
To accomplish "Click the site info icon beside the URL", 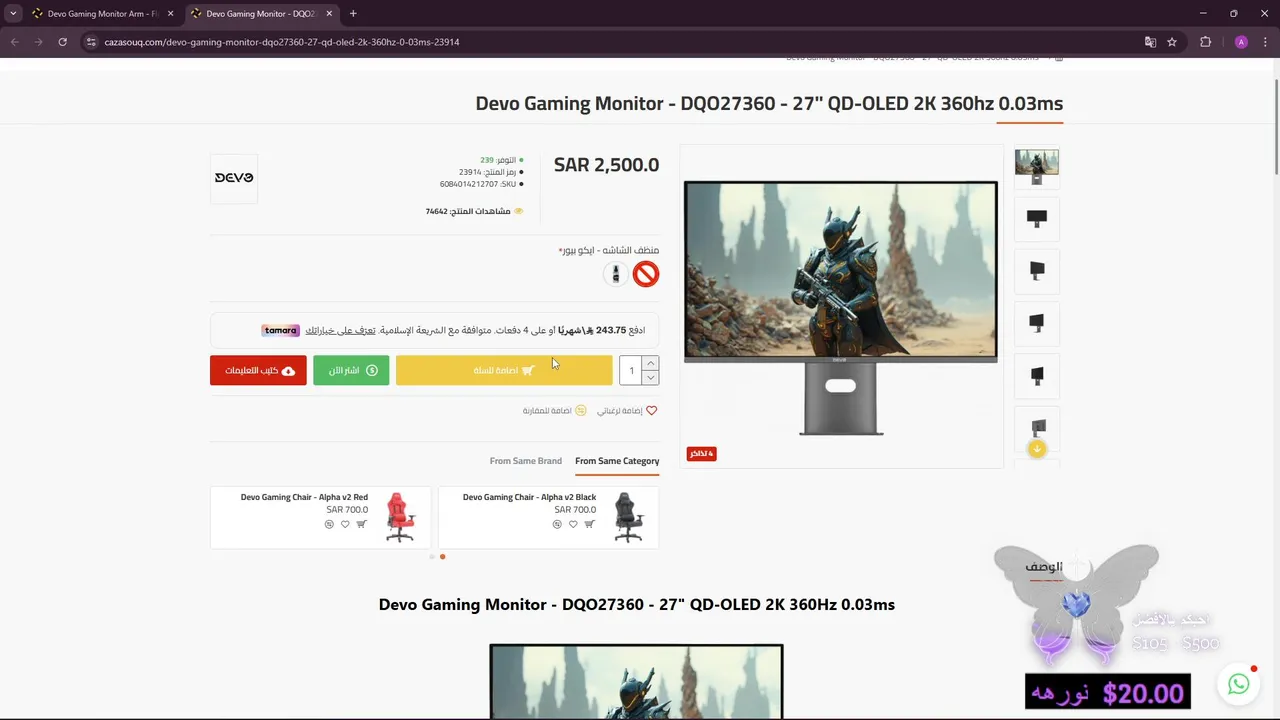I will pos(91,42).
